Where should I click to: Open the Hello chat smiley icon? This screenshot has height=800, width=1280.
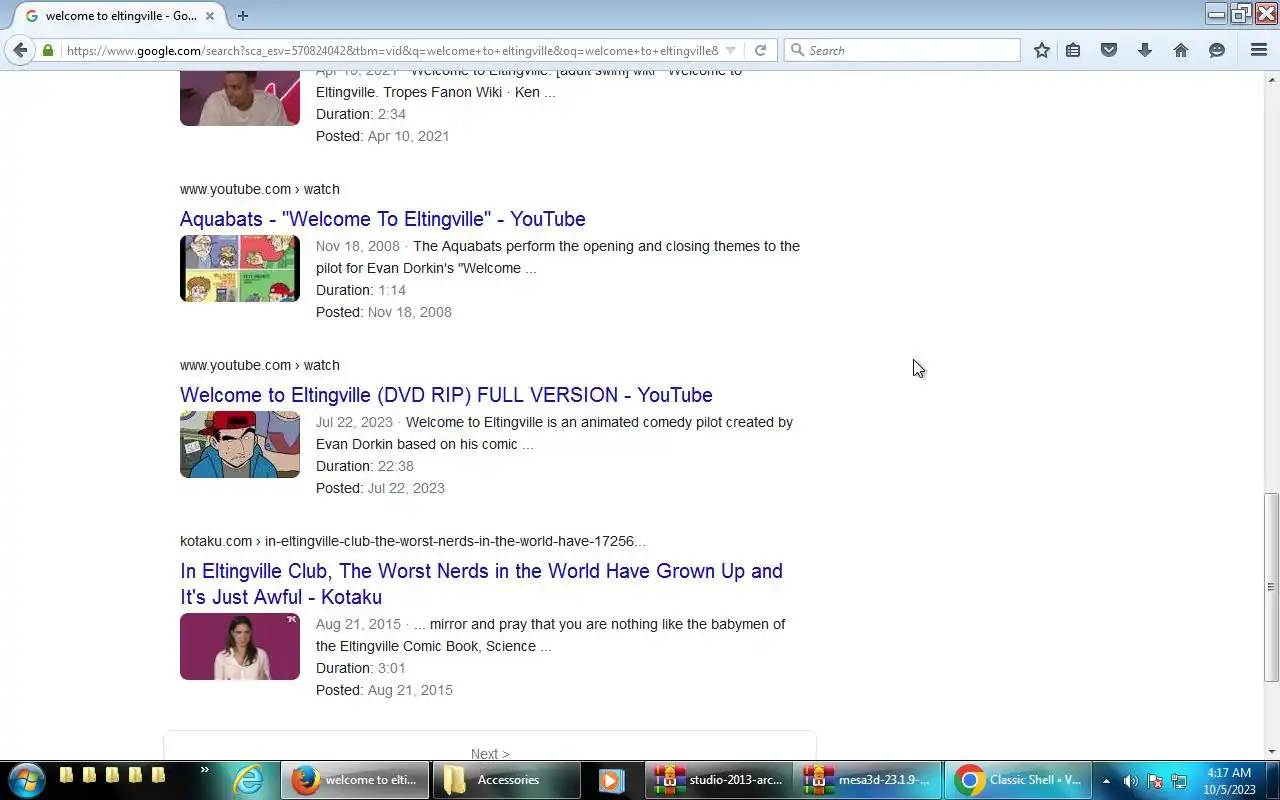(1217, 50)
